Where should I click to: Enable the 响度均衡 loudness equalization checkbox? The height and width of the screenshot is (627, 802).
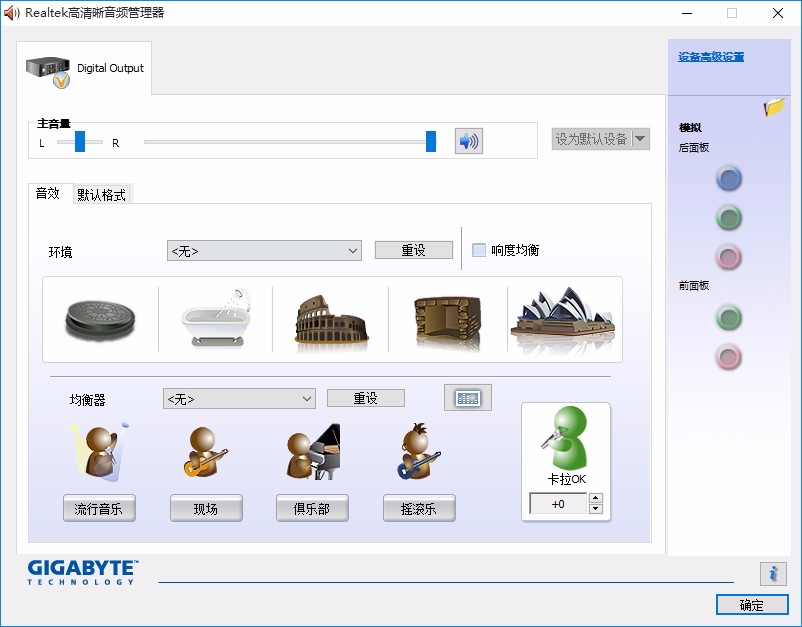pyautogui.click(x=478, y=249)
